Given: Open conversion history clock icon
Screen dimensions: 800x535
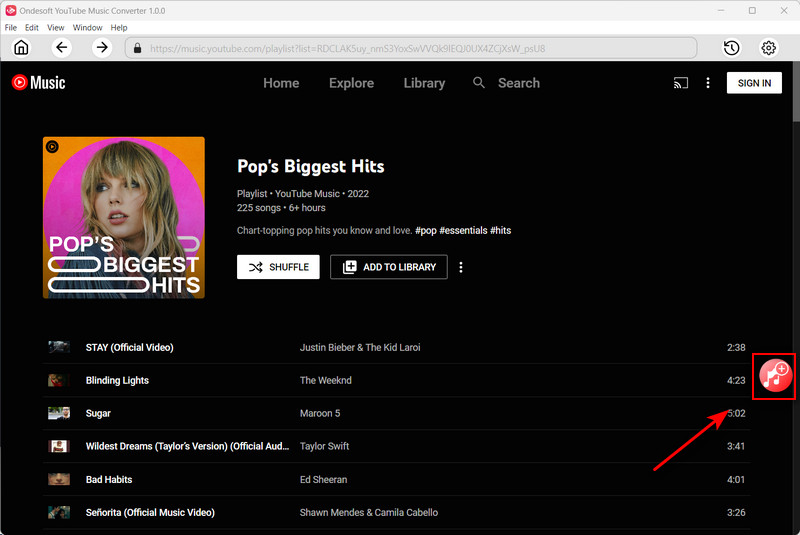Looking at the screenshot, I should 732,48.
